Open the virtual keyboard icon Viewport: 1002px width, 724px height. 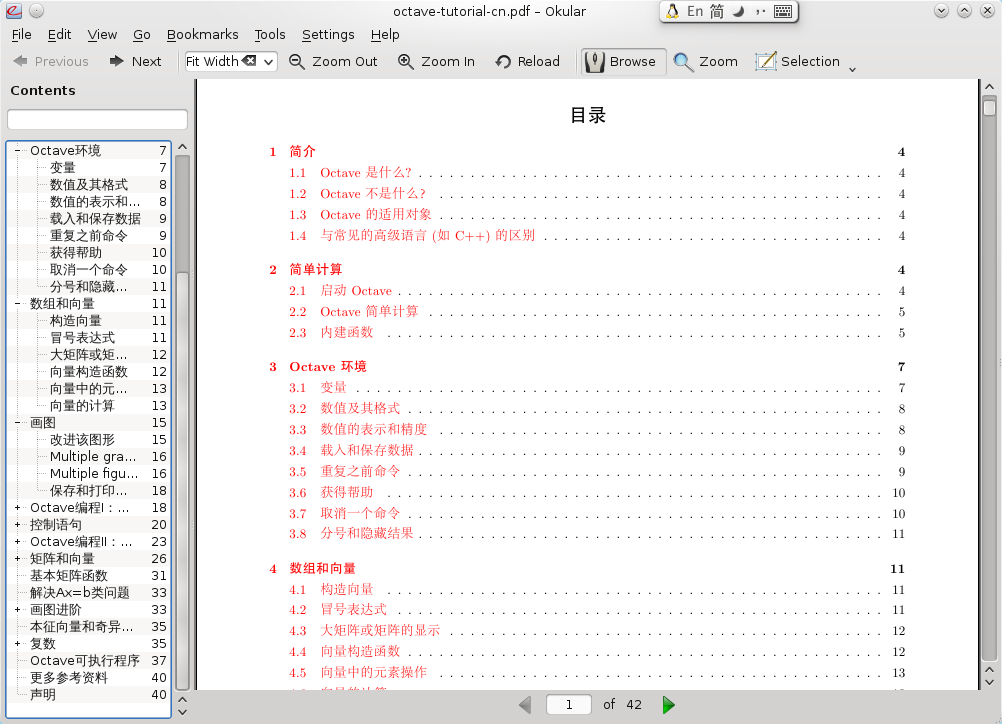tap(783, 11)
